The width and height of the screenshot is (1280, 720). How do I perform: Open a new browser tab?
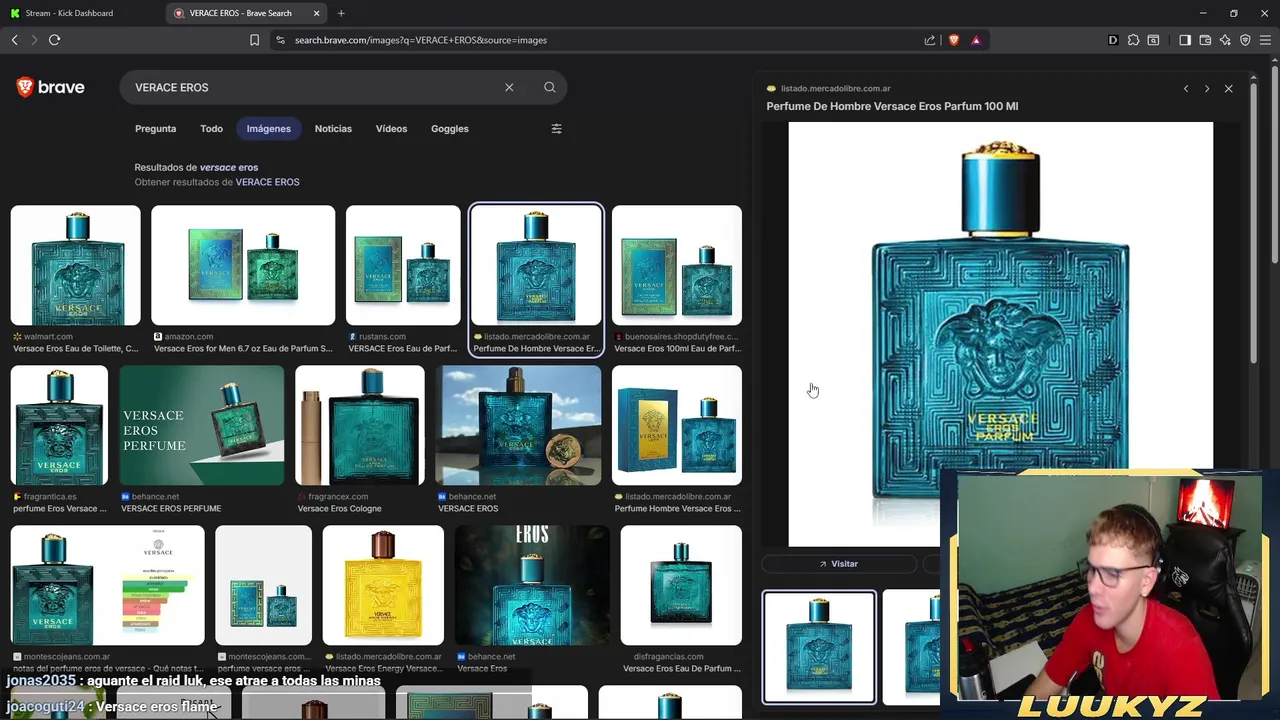341,13
